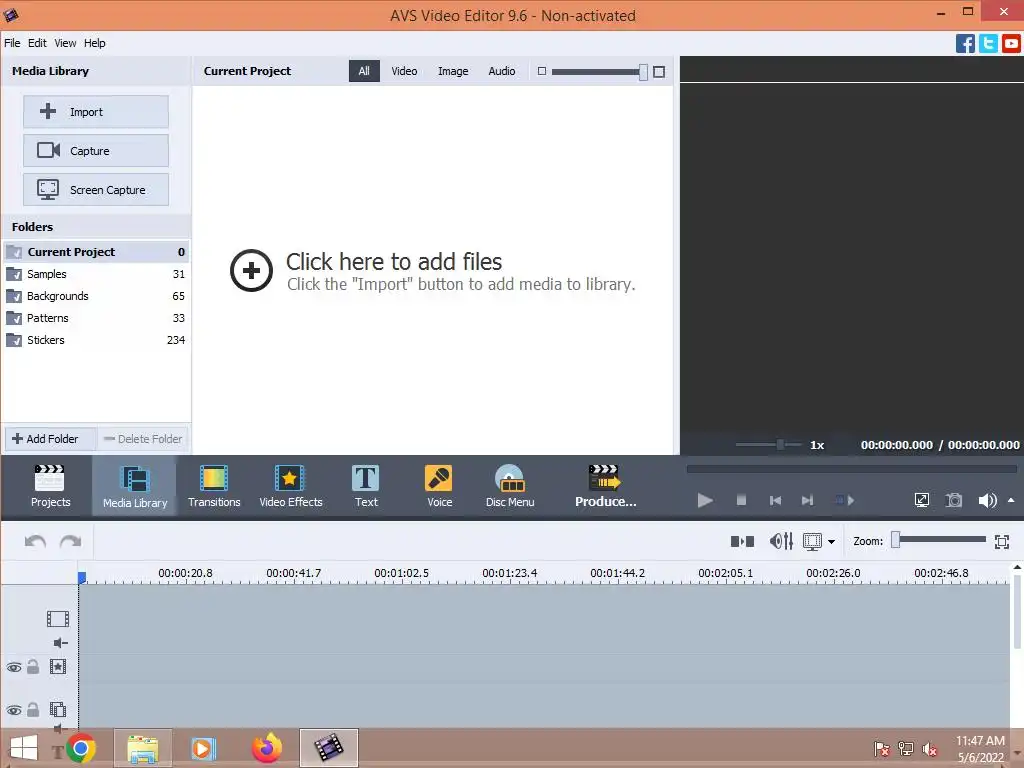Open the Help menu
Image resolution: width=1024 pixels, height=768 pixels.
point(95,43)
